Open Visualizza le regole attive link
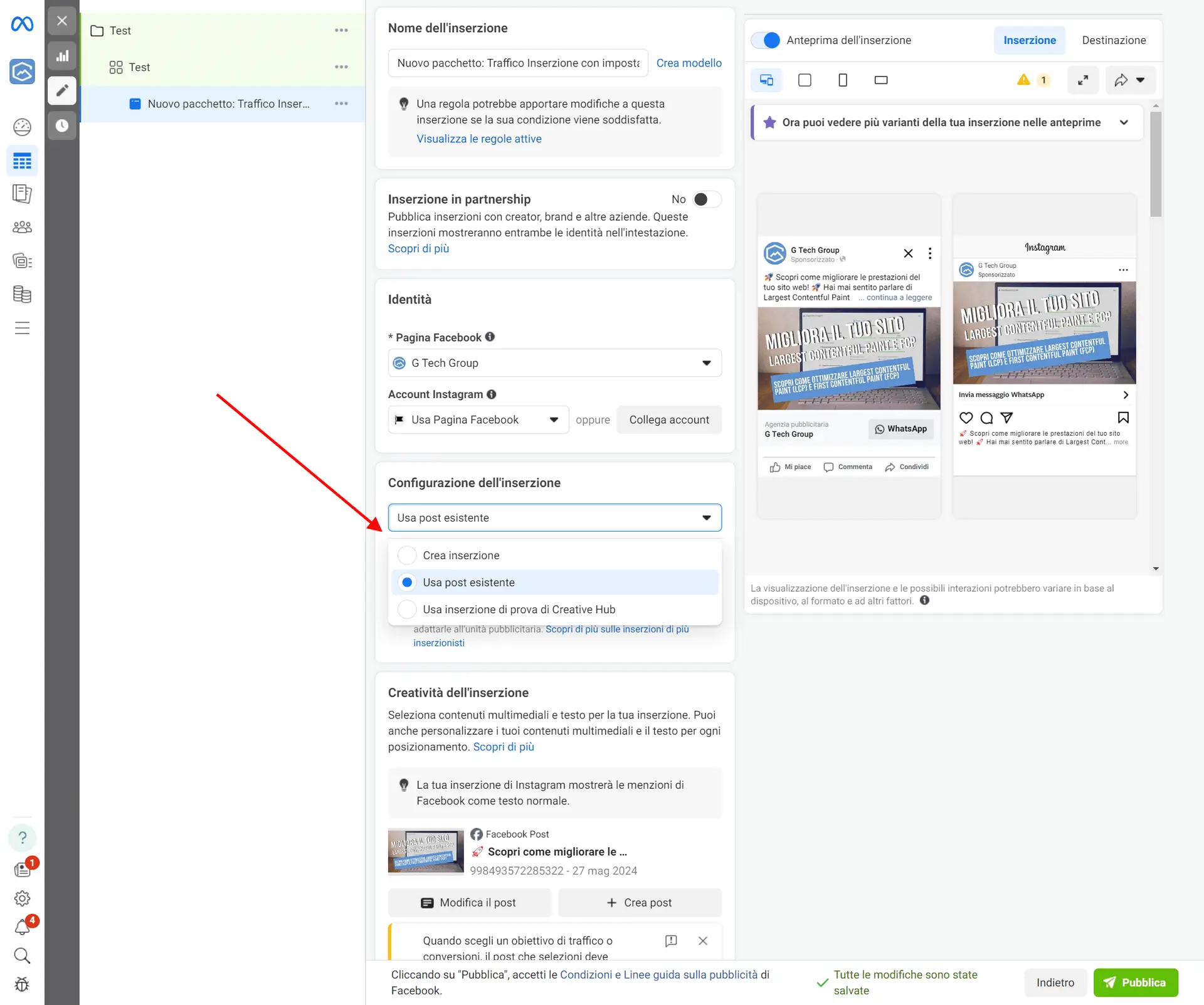1204x1005 pixels. coord(479,139)
